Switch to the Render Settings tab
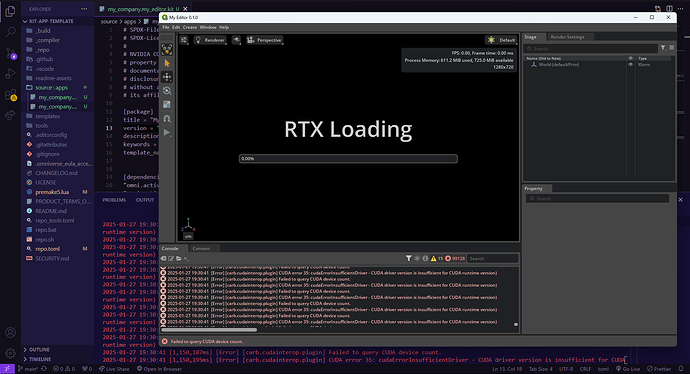Screen dimensions: 690x374 tap(567, 37)
